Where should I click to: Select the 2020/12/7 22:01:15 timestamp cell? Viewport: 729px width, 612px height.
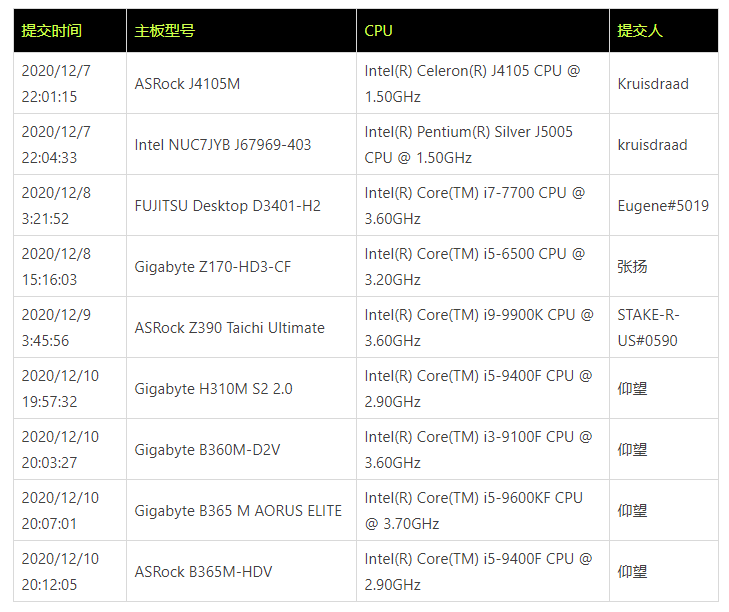pyautogui.click(x=70, y=83)
